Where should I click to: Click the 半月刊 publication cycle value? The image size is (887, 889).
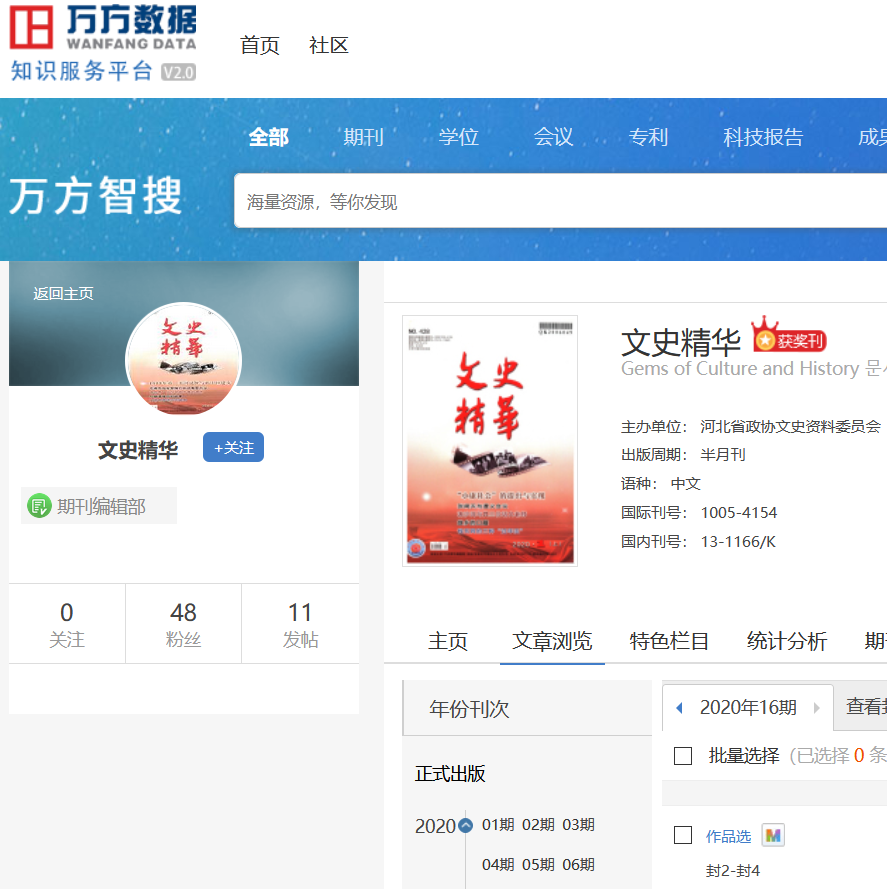[723, 455]
